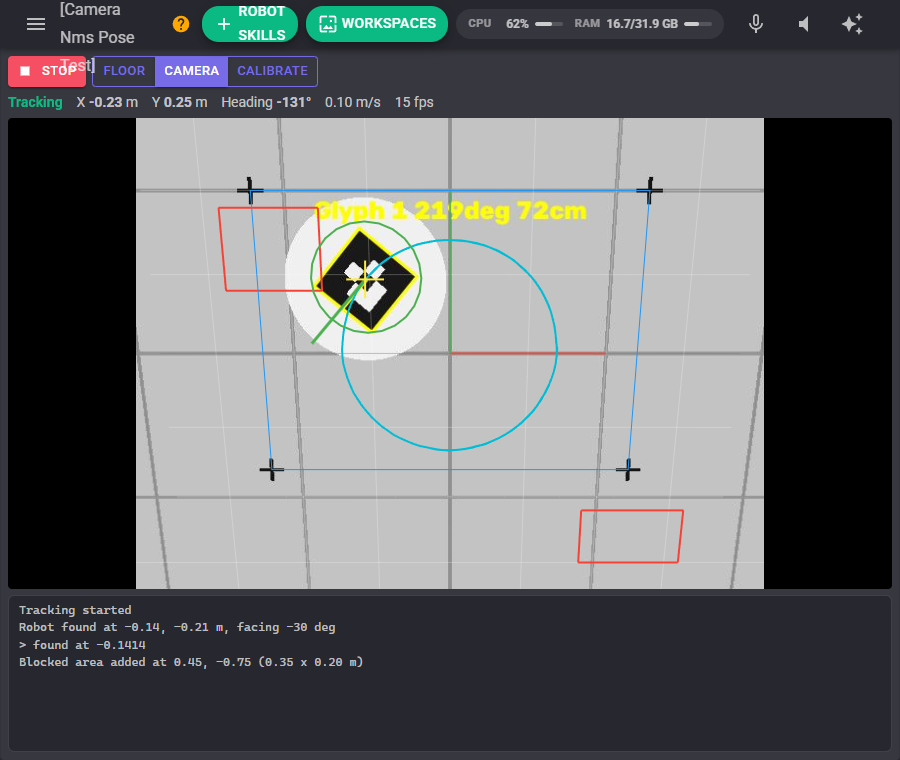Toggle the speaker volume icon

click(804, 24)
